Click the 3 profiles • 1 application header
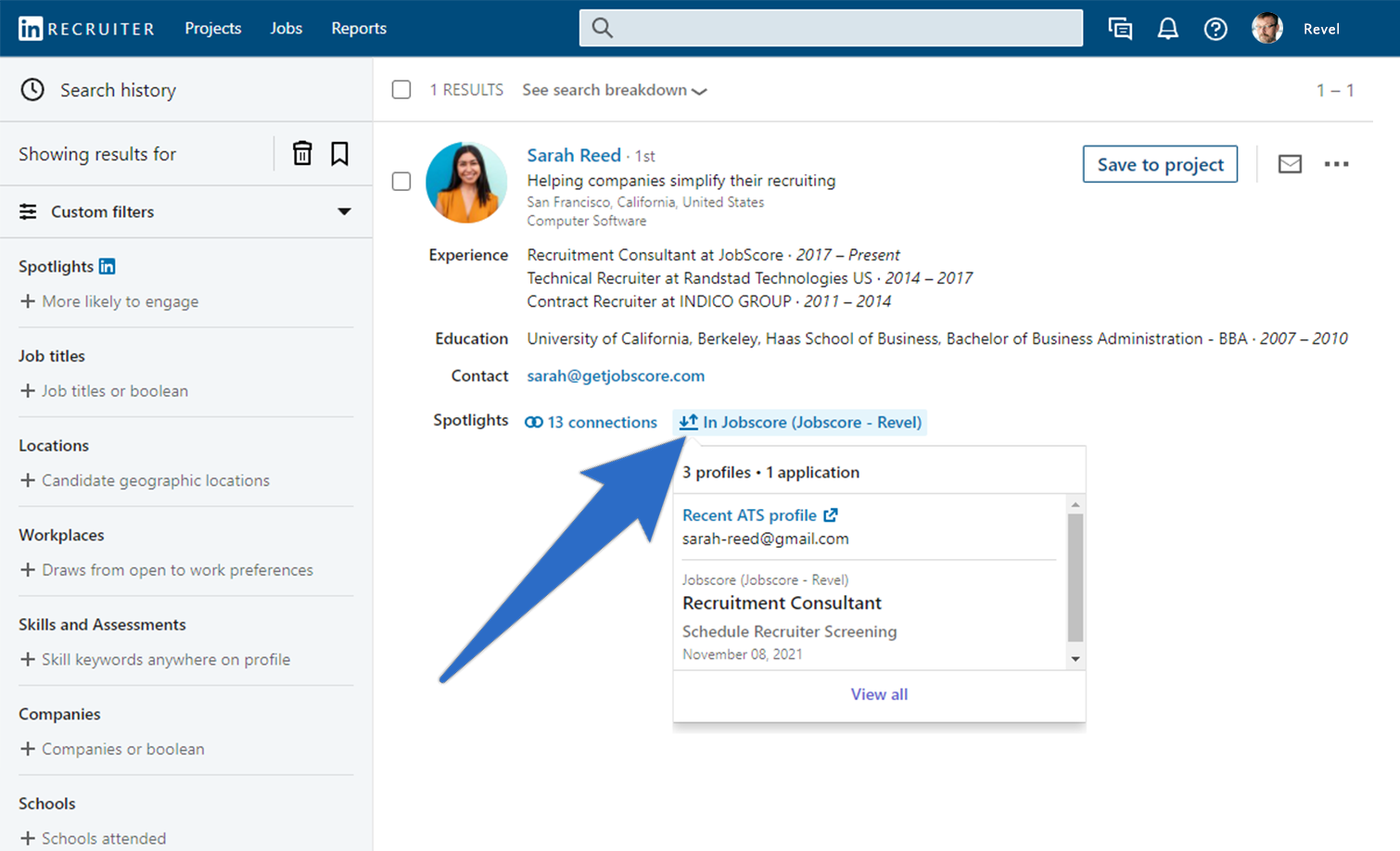This screenshot has width=1400, height=851. [770, 472]
